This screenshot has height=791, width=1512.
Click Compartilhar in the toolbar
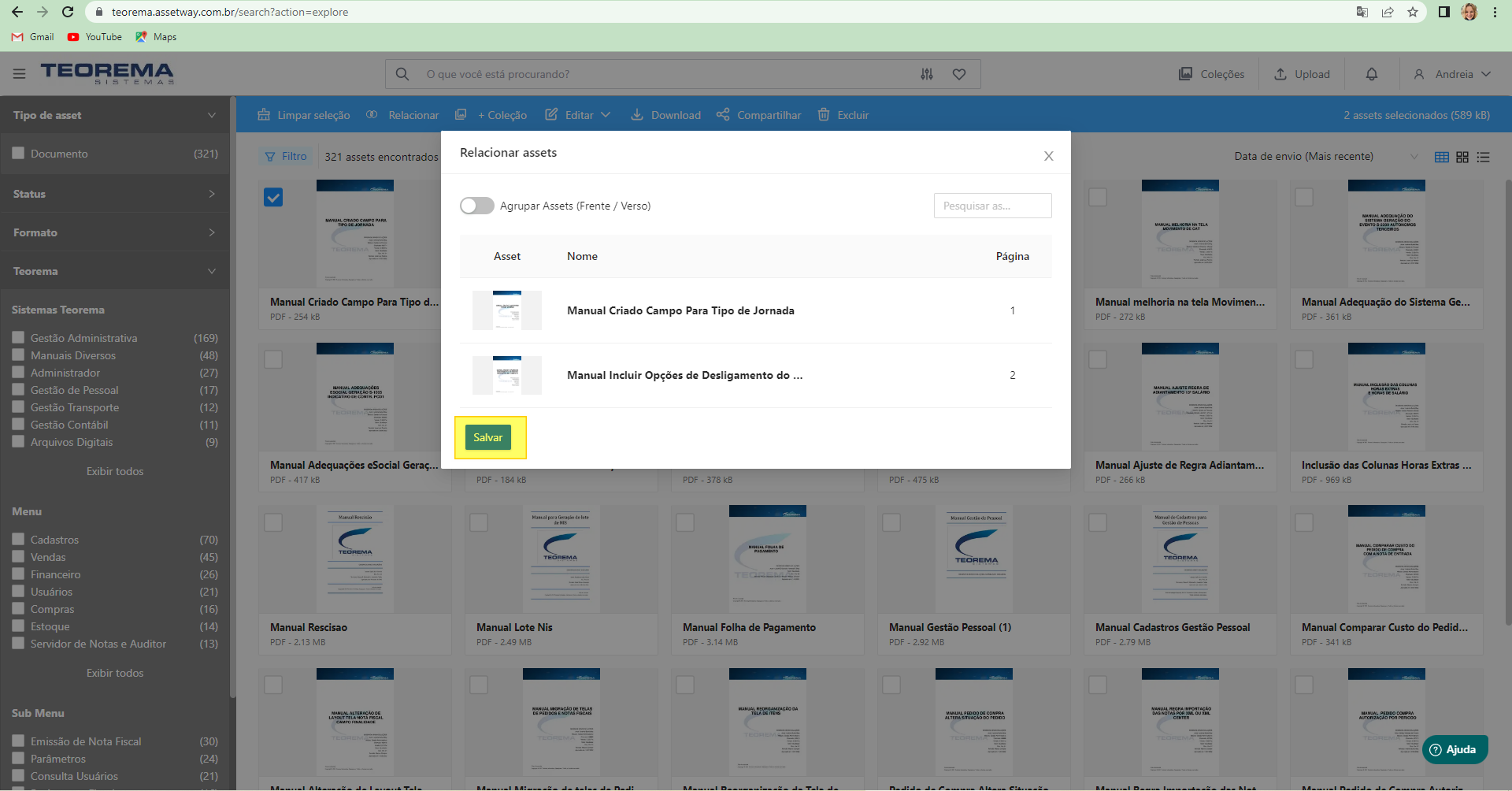(758, 115)
